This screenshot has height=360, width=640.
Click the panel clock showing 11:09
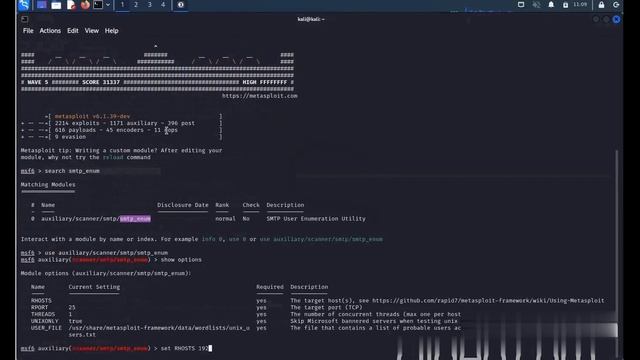[x=580, y=4]
